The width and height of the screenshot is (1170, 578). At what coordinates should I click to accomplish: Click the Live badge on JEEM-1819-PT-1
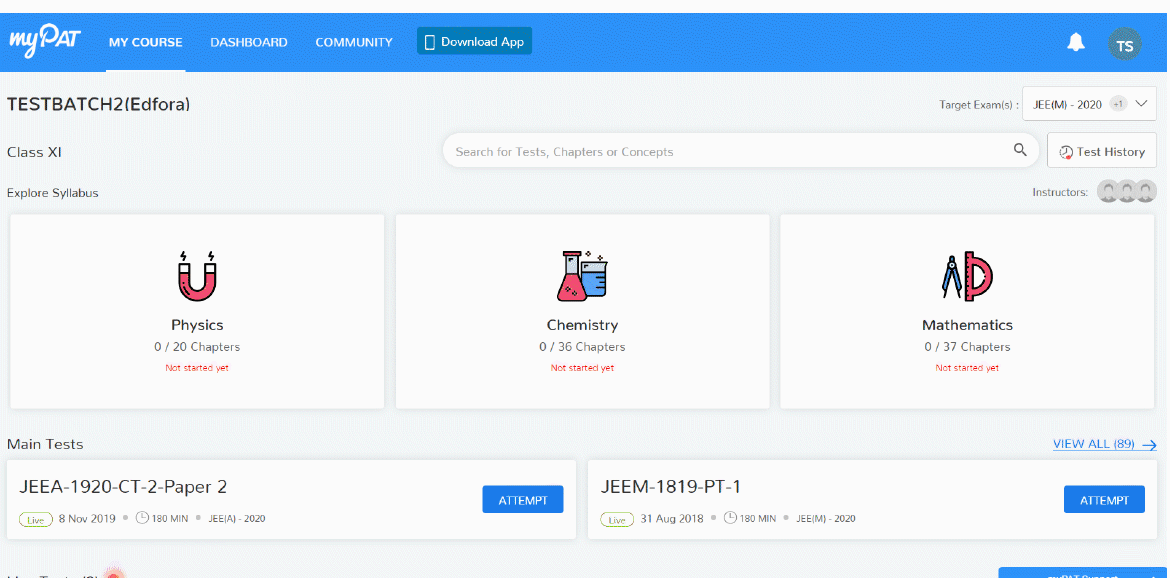click(x=617, y=519)
